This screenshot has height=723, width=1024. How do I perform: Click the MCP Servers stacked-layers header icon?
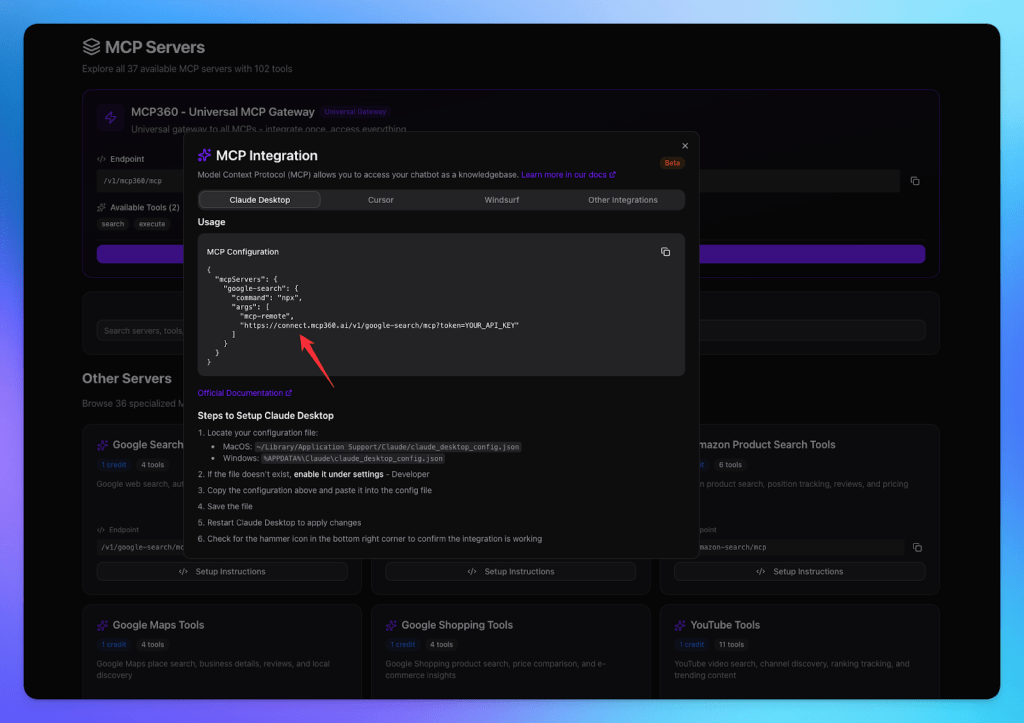92,46
